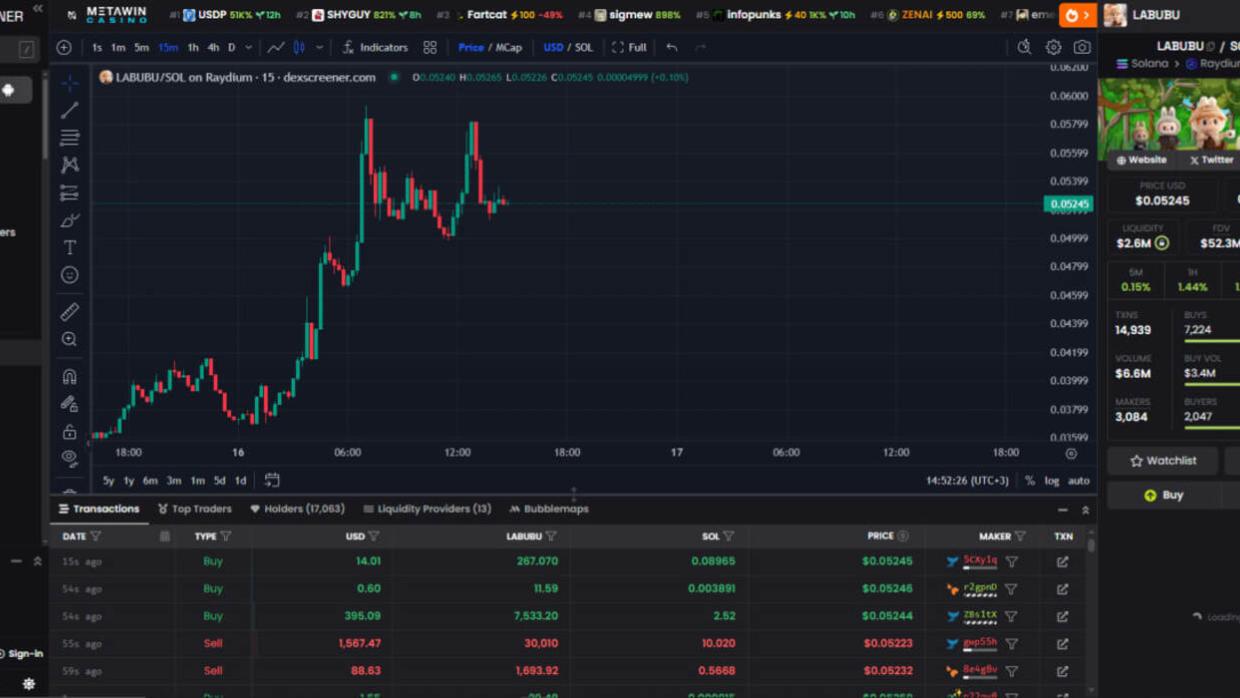Select the brush drawing tool
This screenshot has width=1240, height=698.
[69, 220]
